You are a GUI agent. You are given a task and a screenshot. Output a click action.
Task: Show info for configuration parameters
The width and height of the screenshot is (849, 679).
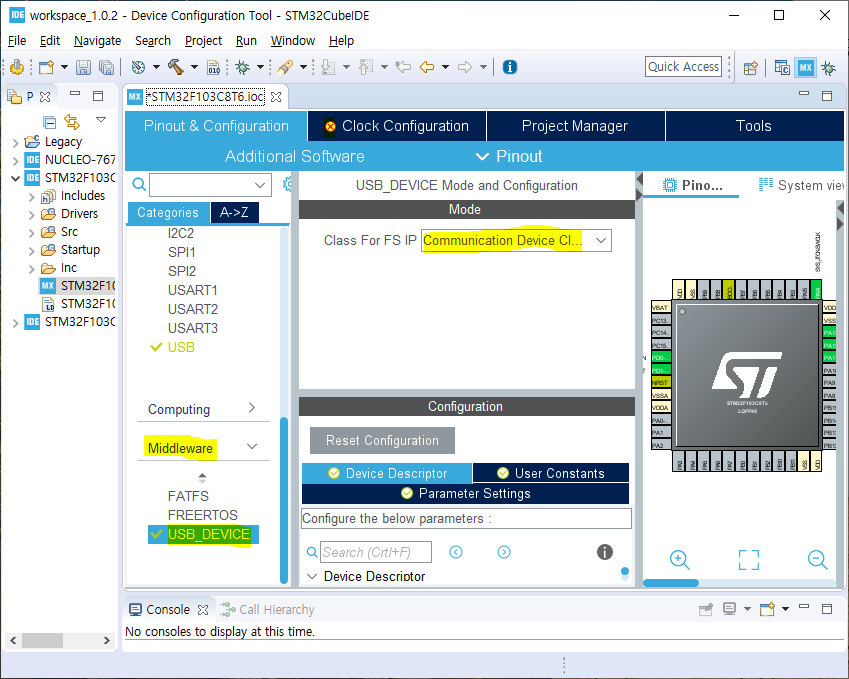(x=604, y=552)
